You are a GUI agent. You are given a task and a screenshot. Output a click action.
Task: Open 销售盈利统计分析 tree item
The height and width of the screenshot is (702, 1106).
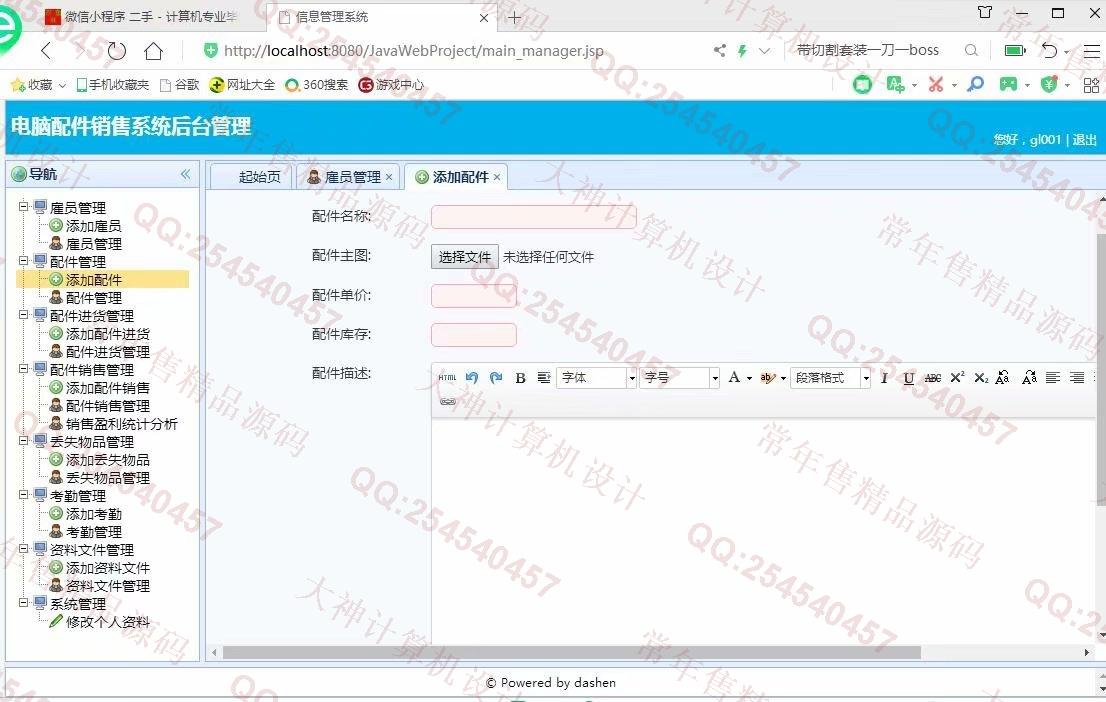coord(121,424)
